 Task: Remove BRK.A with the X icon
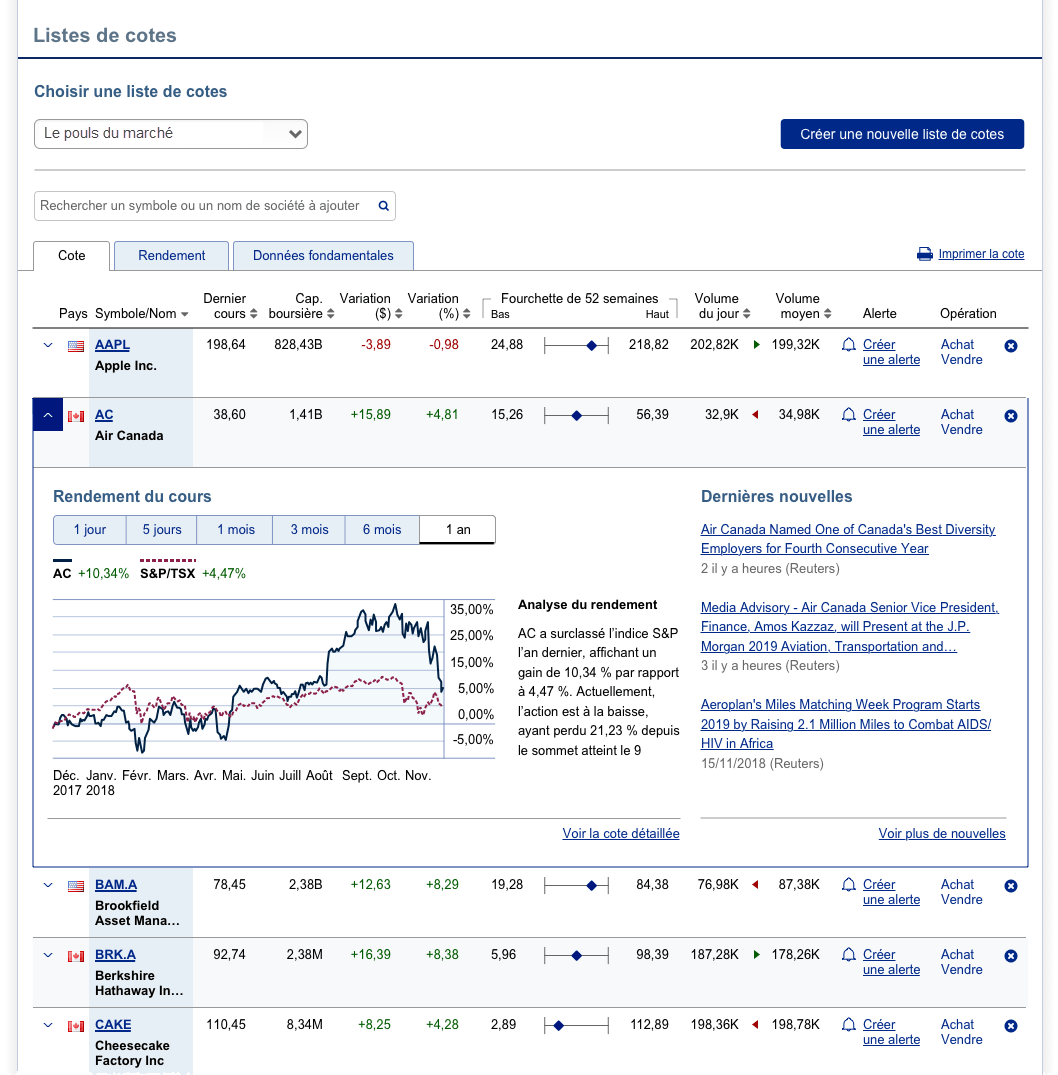tap(1011, 956)
